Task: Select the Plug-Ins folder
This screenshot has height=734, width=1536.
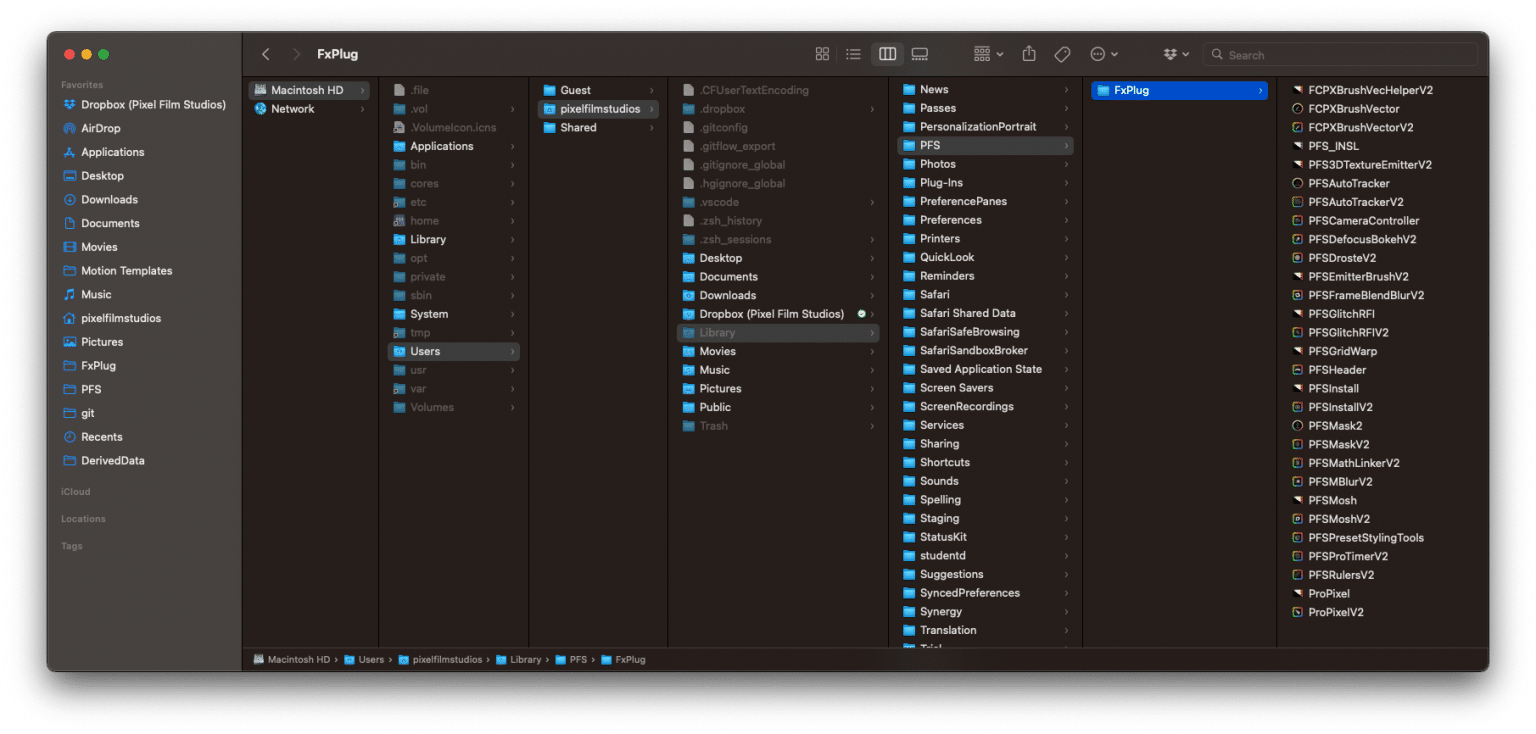Action: (985, 183)
